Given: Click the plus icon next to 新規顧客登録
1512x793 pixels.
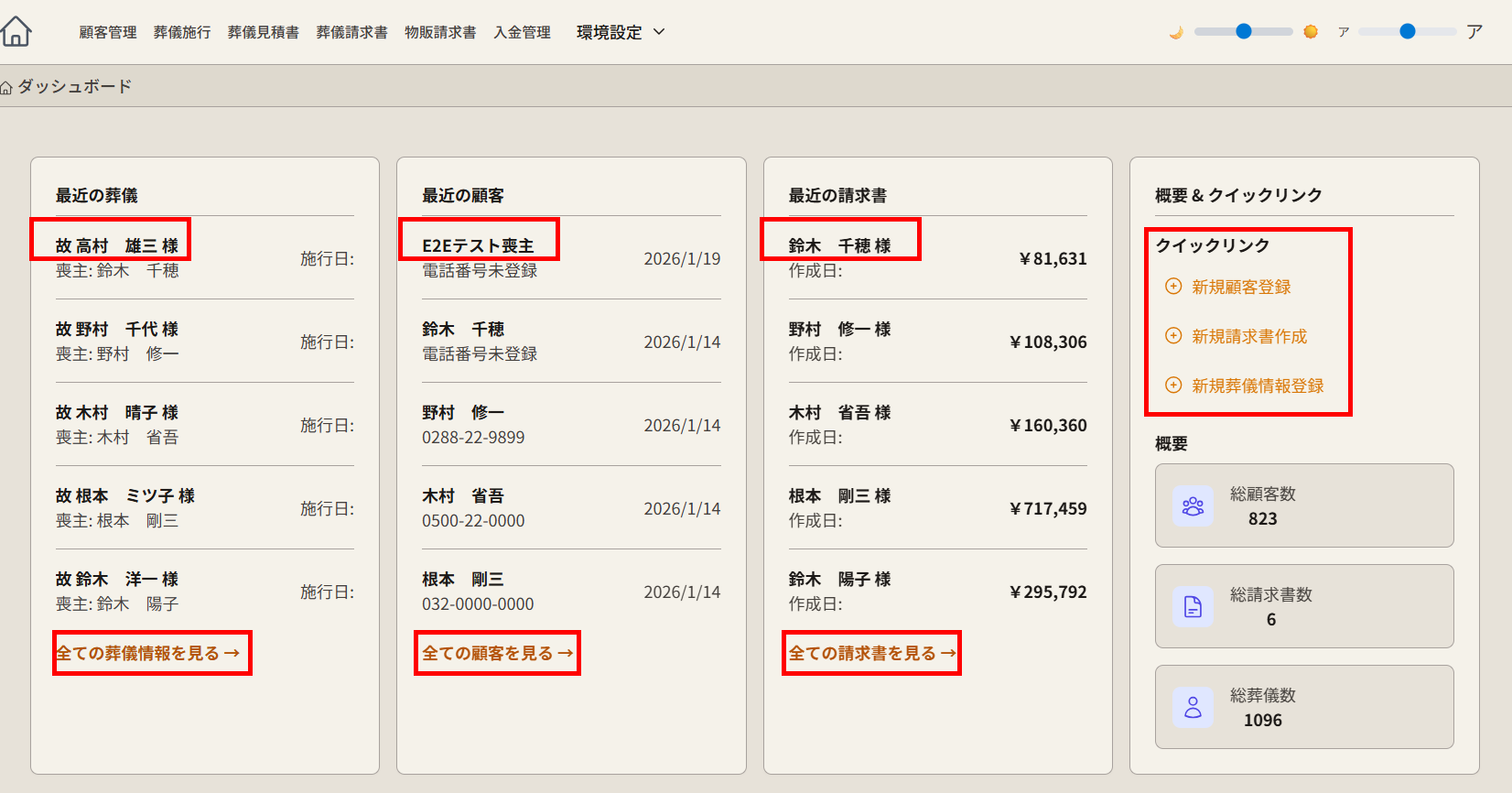Looking at the screenshot, I should click(1173, 287).
